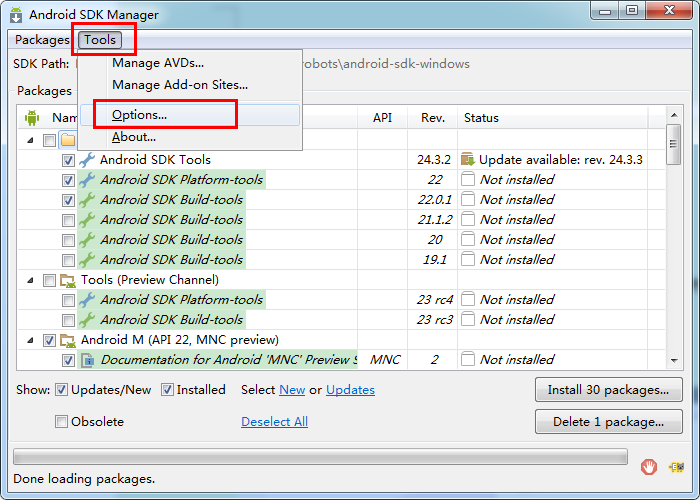Close the Tools menu via its header
This screenshot has width=700, height=500.
tap(100, 40)
